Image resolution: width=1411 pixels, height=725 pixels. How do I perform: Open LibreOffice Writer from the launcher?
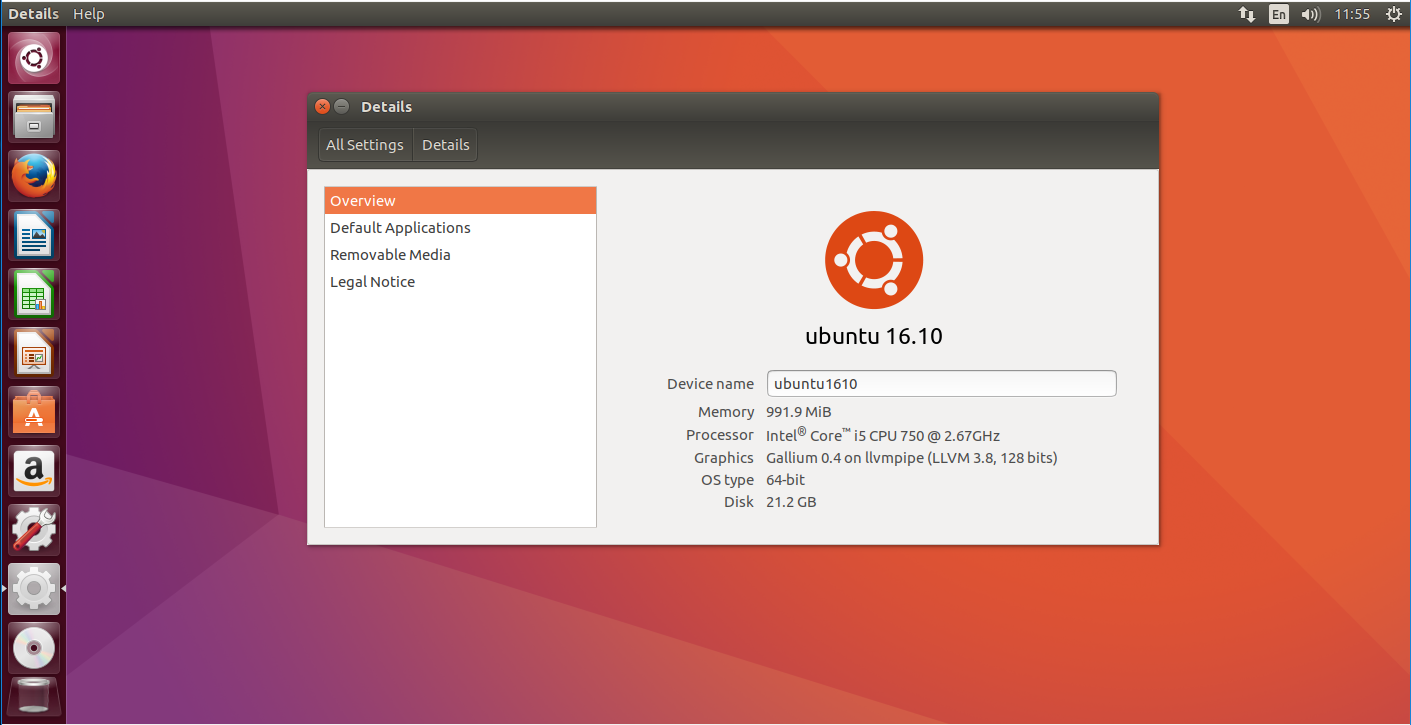point(34,235)
